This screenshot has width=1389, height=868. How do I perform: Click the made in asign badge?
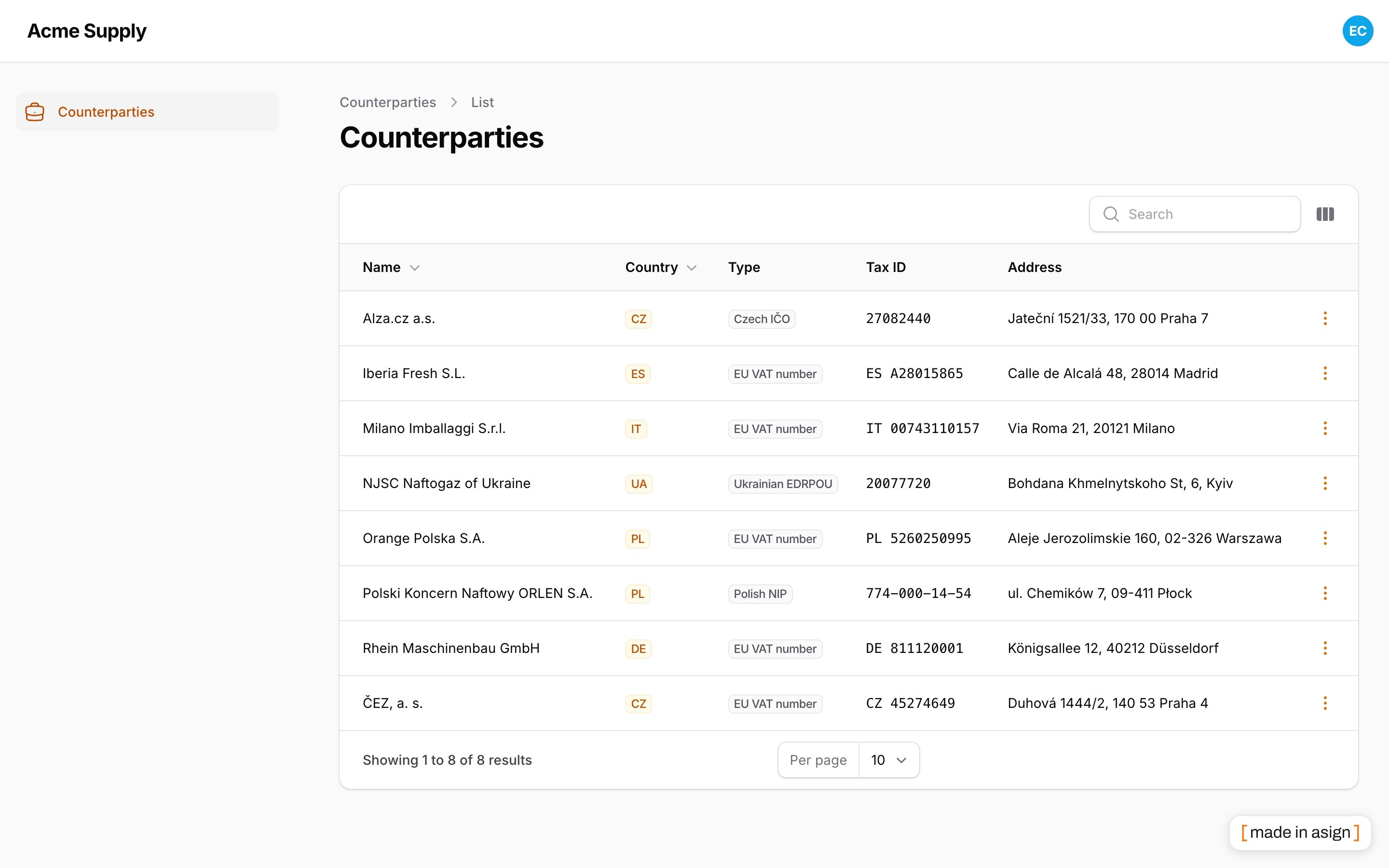coord(1300,832)
